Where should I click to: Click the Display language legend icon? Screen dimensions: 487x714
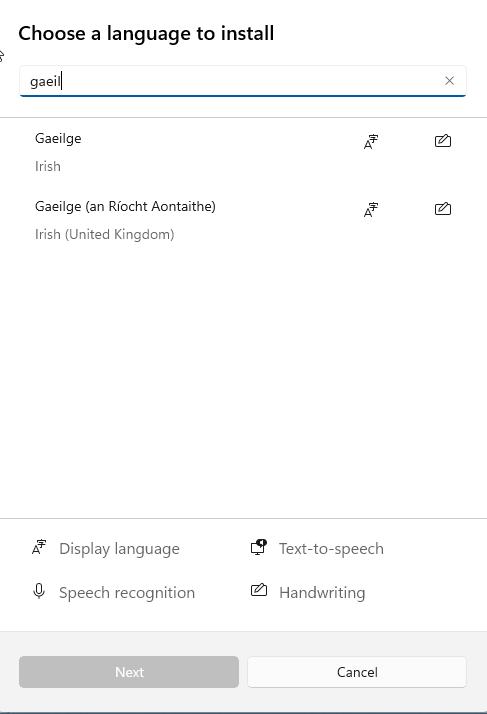coord(39,547)
